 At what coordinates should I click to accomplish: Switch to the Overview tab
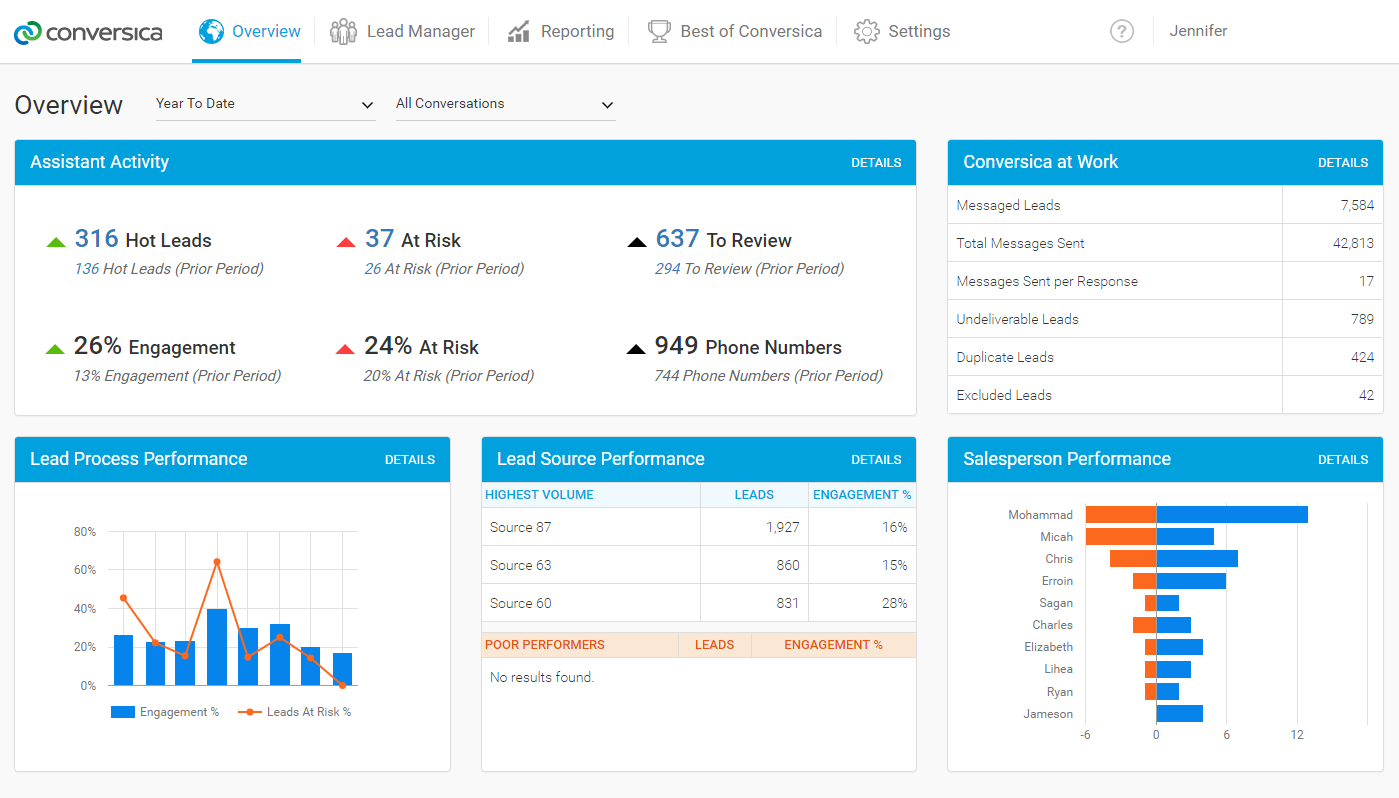[x=247, y=31]
